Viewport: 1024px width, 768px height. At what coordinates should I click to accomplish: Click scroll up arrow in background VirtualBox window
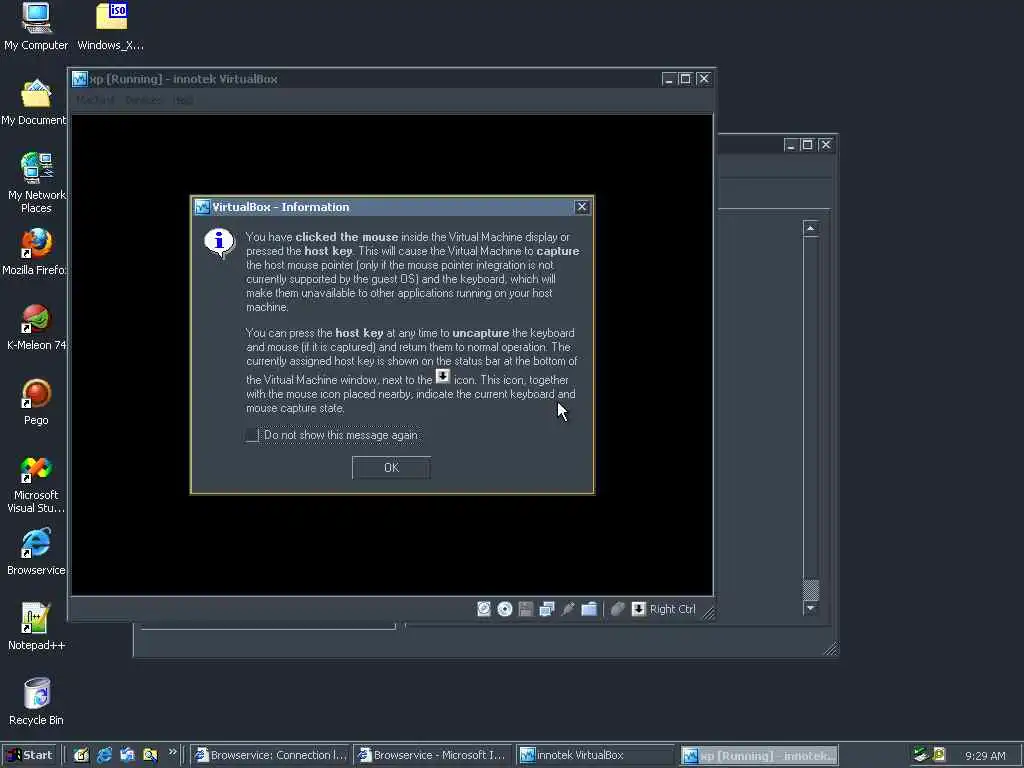[810, 228]
